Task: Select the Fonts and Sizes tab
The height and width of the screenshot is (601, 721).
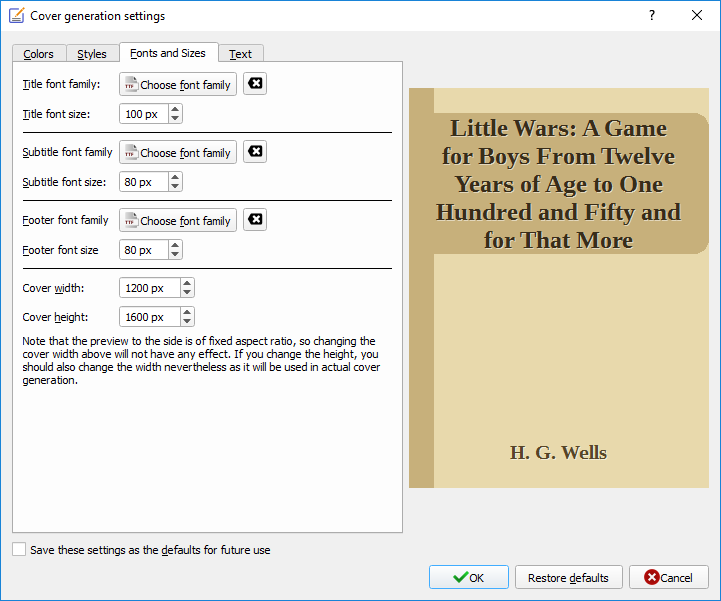Action: tap(168, 53)
